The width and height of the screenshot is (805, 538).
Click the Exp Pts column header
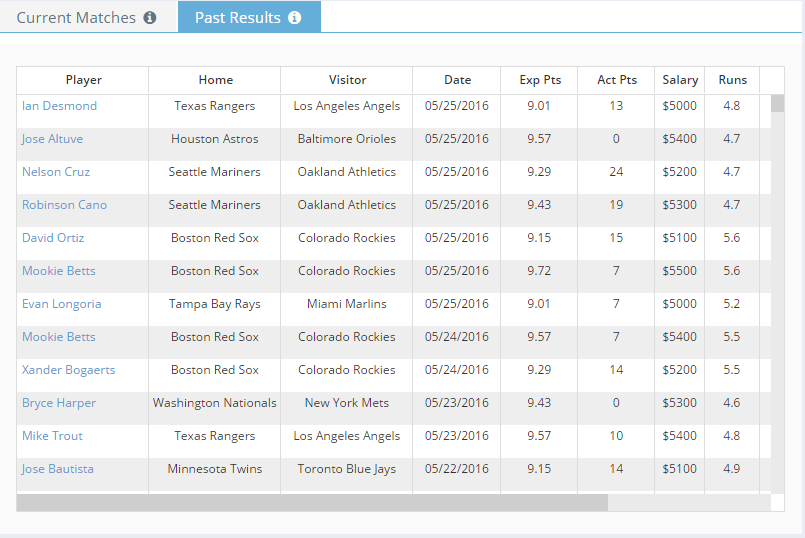[540, 80]
